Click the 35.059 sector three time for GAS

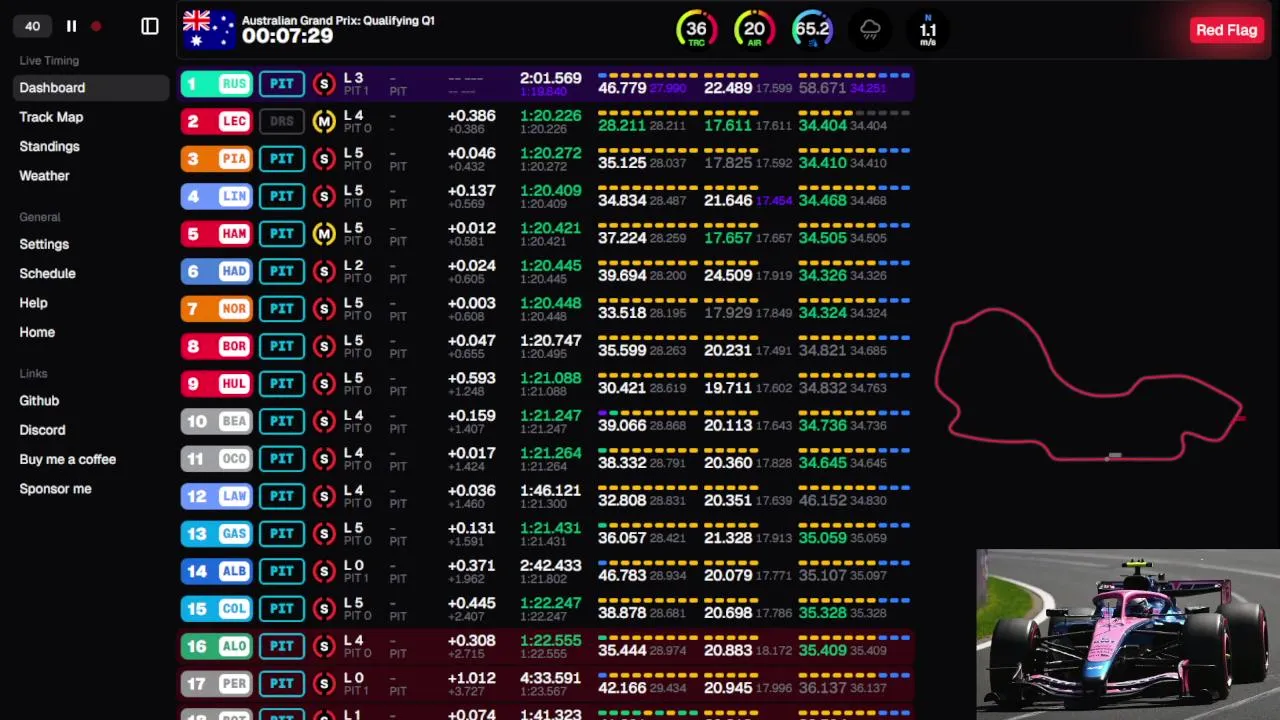(822, 538)
